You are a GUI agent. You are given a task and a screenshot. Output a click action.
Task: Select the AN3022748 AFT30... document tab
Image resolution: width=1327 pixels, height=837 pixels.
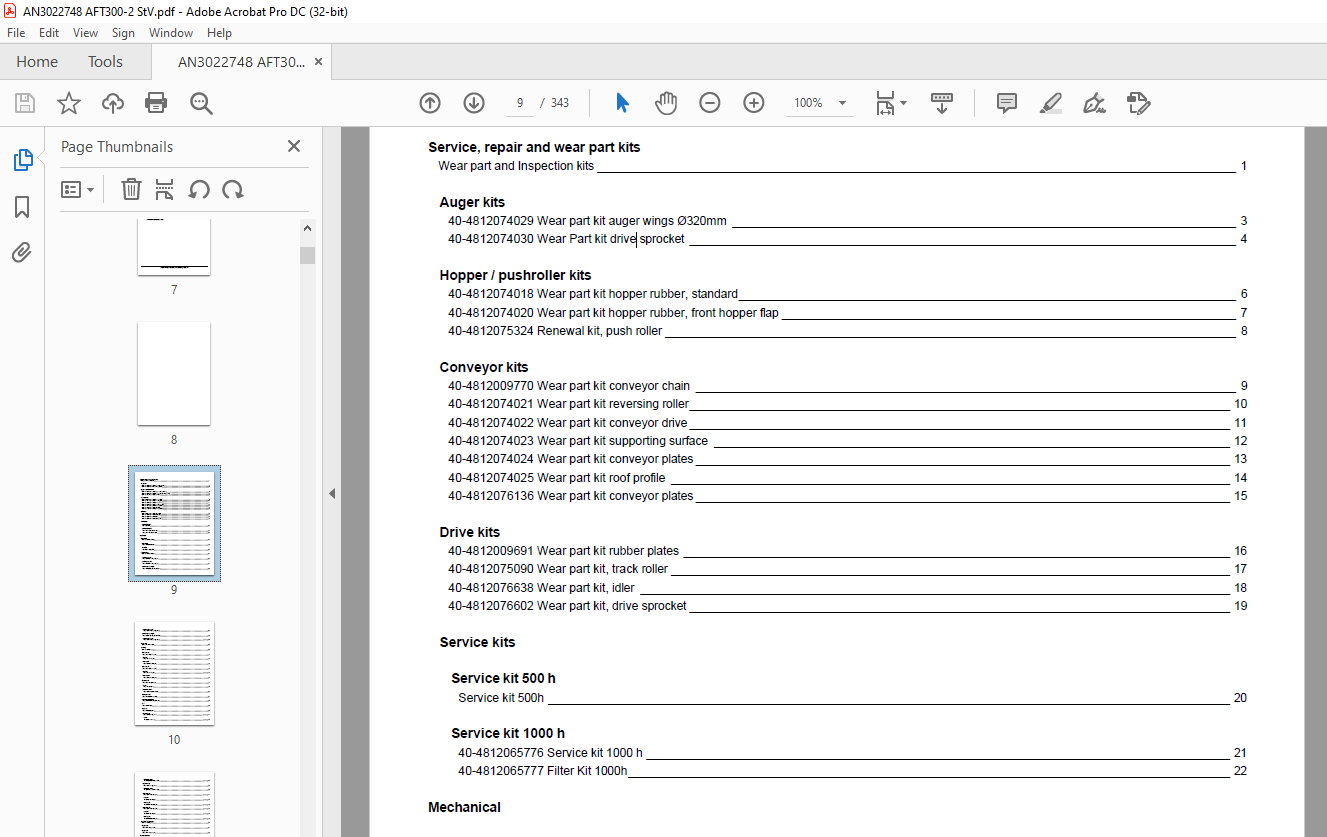241,62
